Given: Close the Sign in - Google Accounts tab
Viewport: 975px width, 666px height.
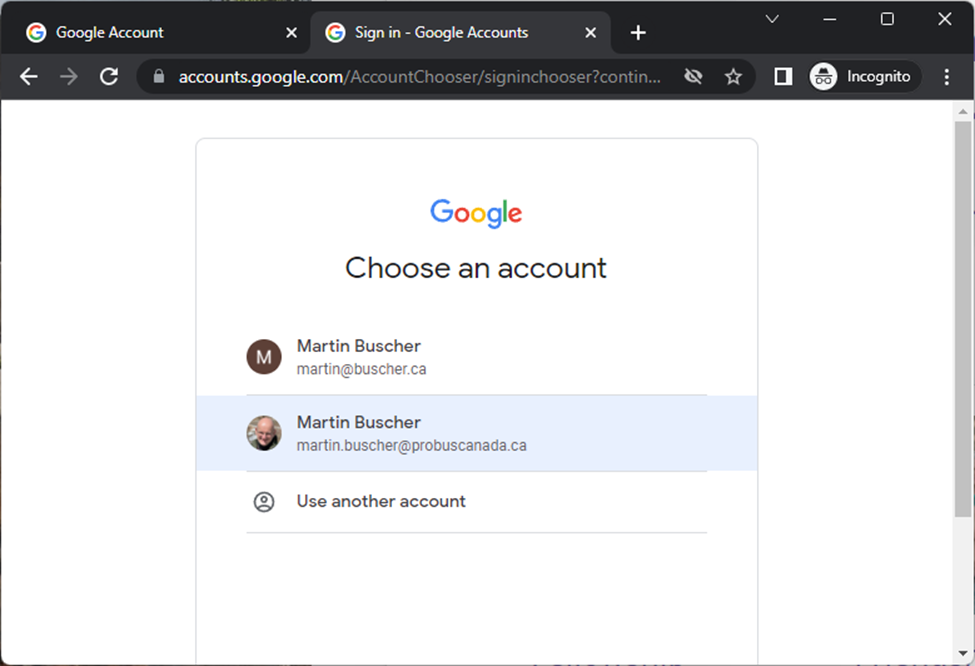Looking at the screenshot, I should (x=591, y=32).
